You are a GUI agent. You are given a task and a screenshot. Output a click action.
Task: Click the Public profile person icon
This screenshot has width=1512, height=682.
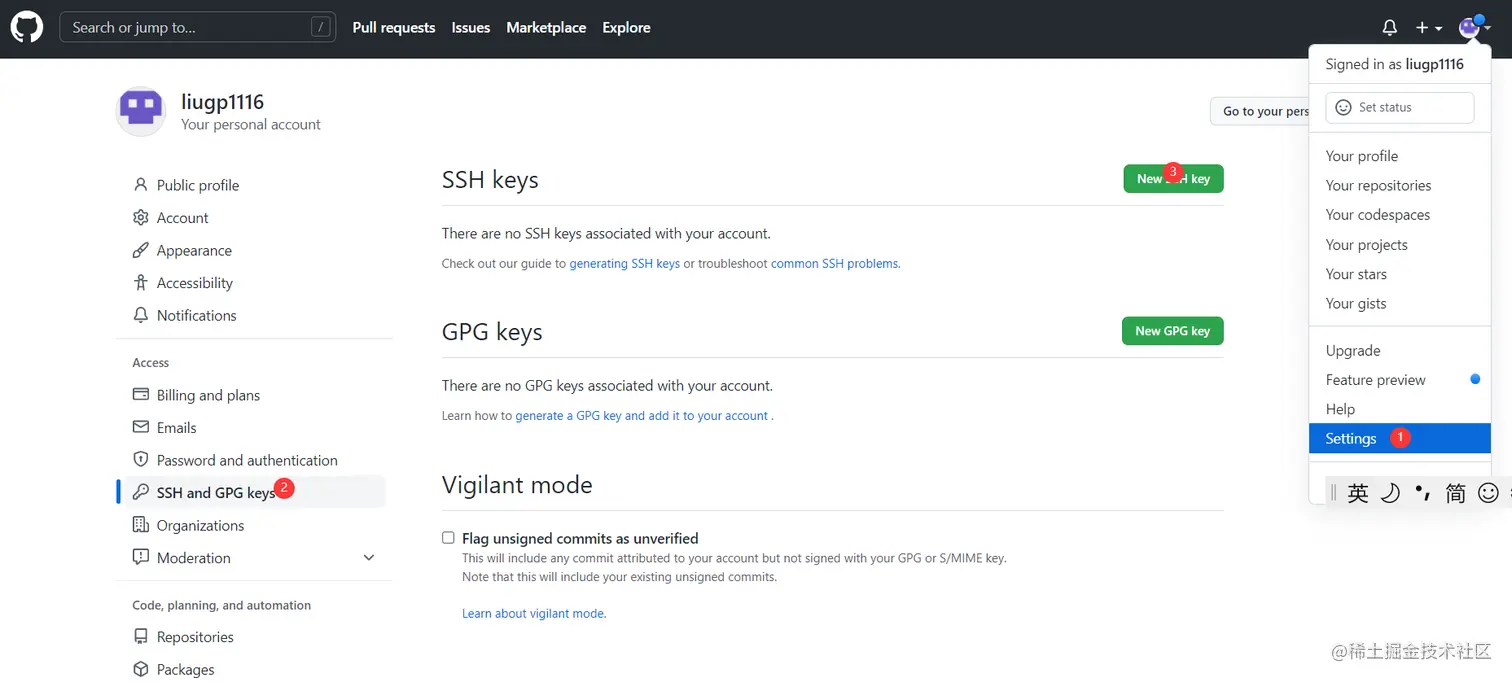coord(141,185)
